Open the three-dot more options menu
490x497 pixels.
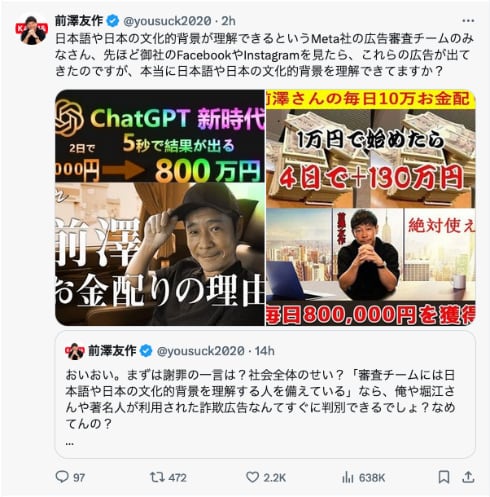pyautogui.click(x=468, y=21)
